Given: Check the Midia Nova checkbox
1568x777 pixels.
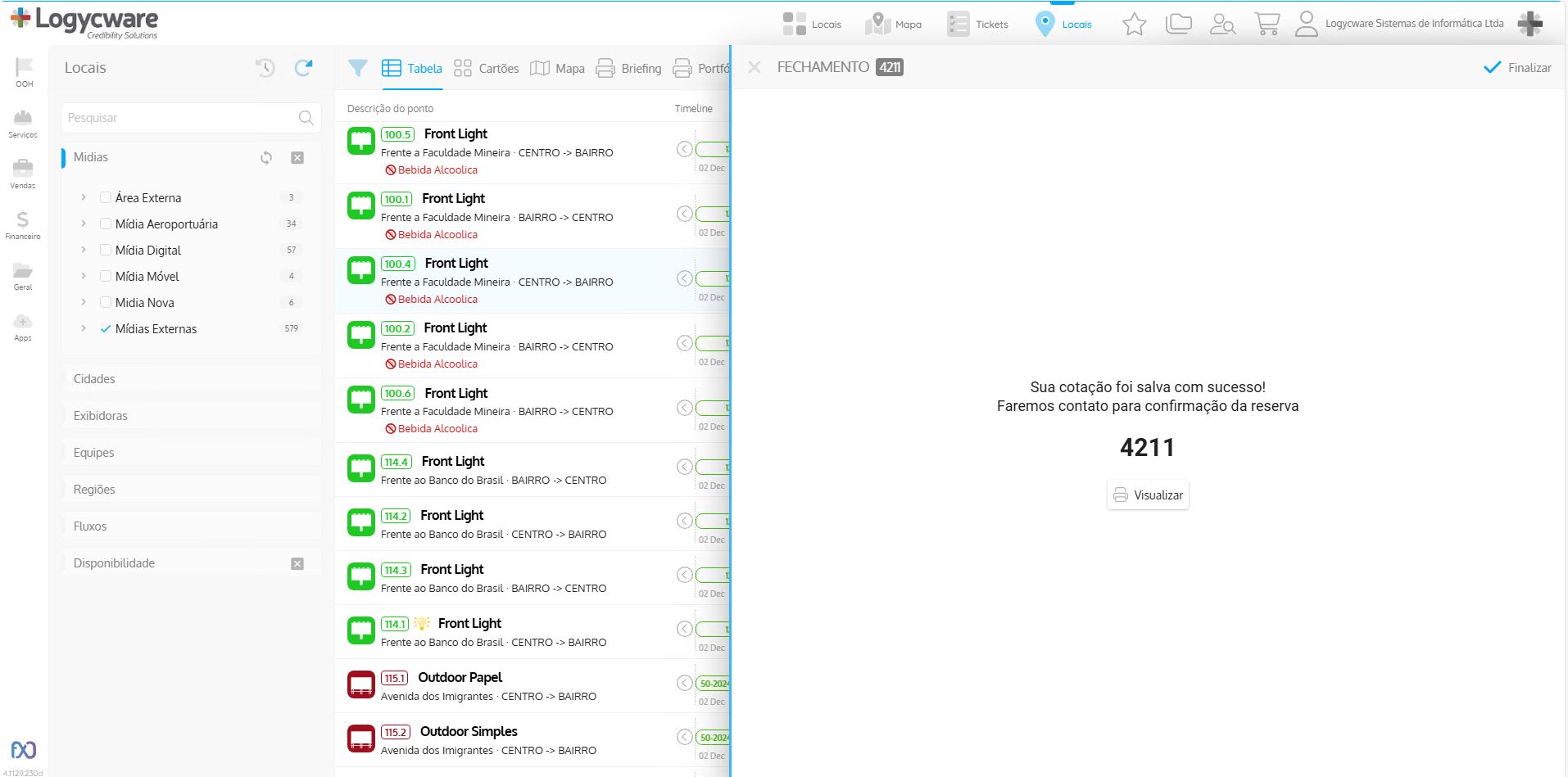Looking at the screenshot, I should pos(106,302).
